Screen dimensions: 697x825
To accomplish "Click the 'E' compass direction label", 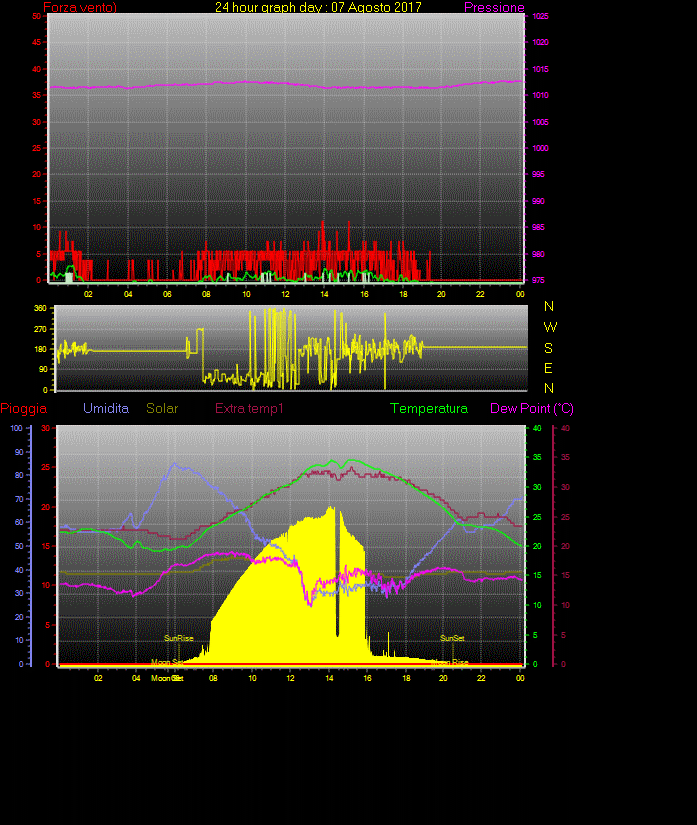I will [x=548, y=368].
